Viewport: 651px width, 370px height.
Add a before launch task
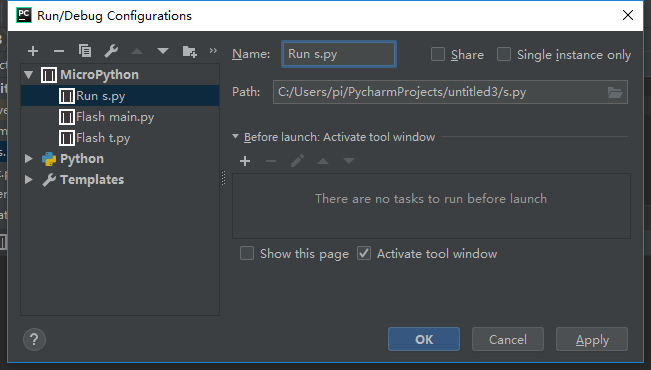pos(245,161)
